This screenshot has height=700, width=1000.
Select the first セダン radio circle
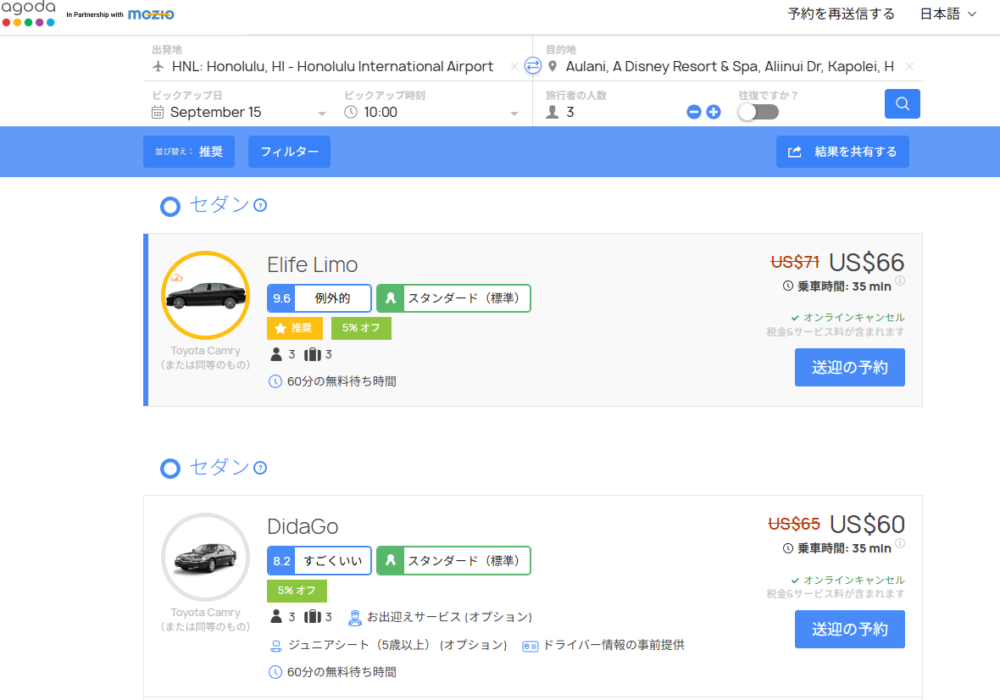click(x=171, y=207)
